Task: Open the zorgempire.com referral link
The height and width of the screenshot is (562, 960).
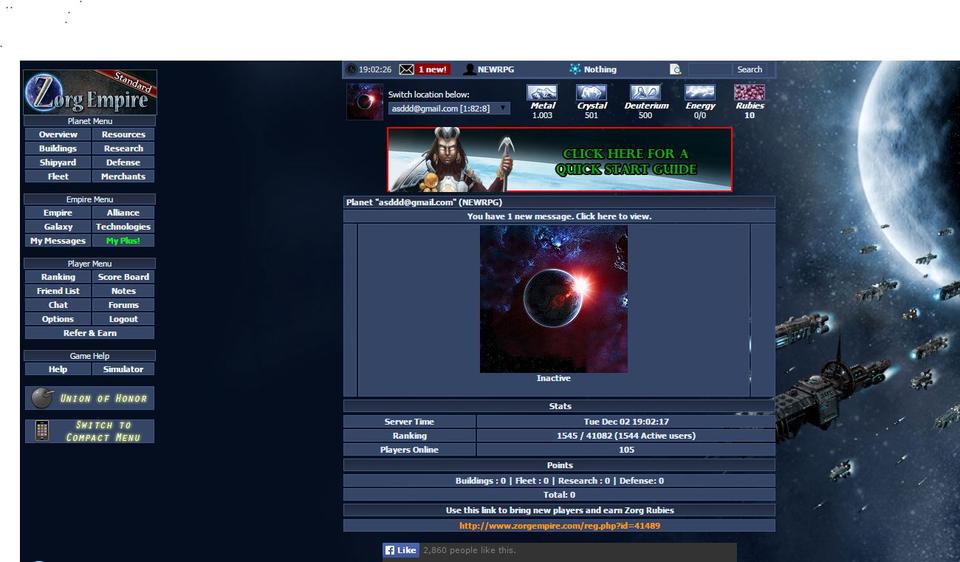Action: coord(559,525)
